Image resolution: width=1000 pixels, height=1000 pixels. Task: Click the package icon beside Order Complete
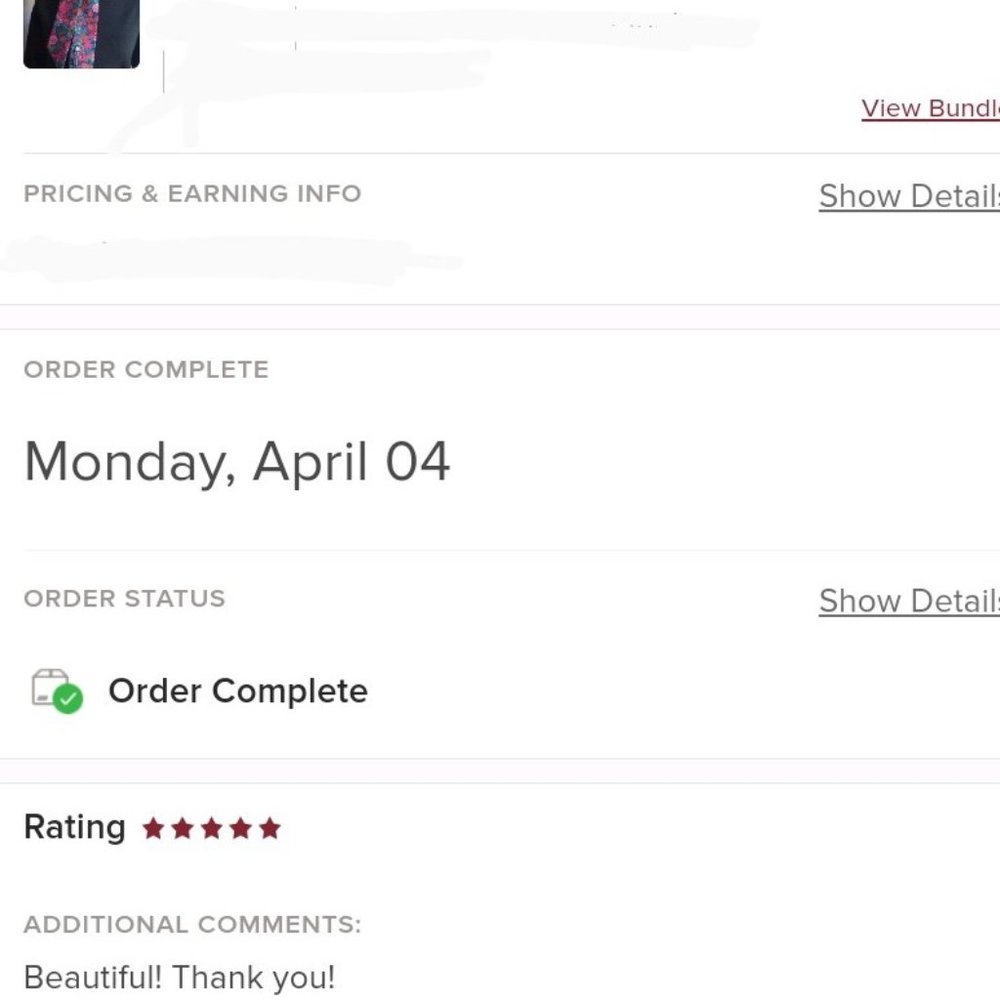(50, 688)
